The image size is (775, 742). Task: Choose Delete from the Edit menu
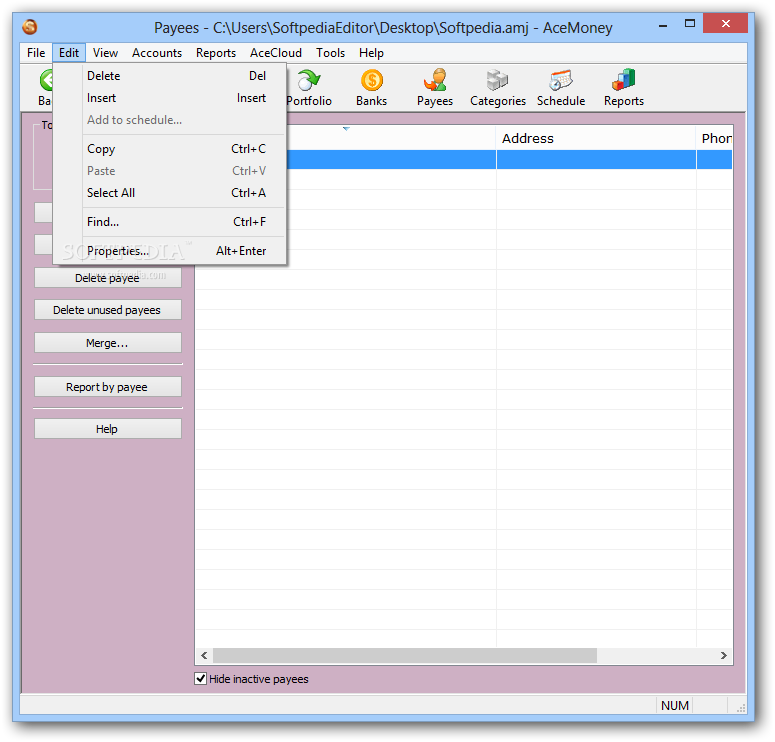pos(170,76)
